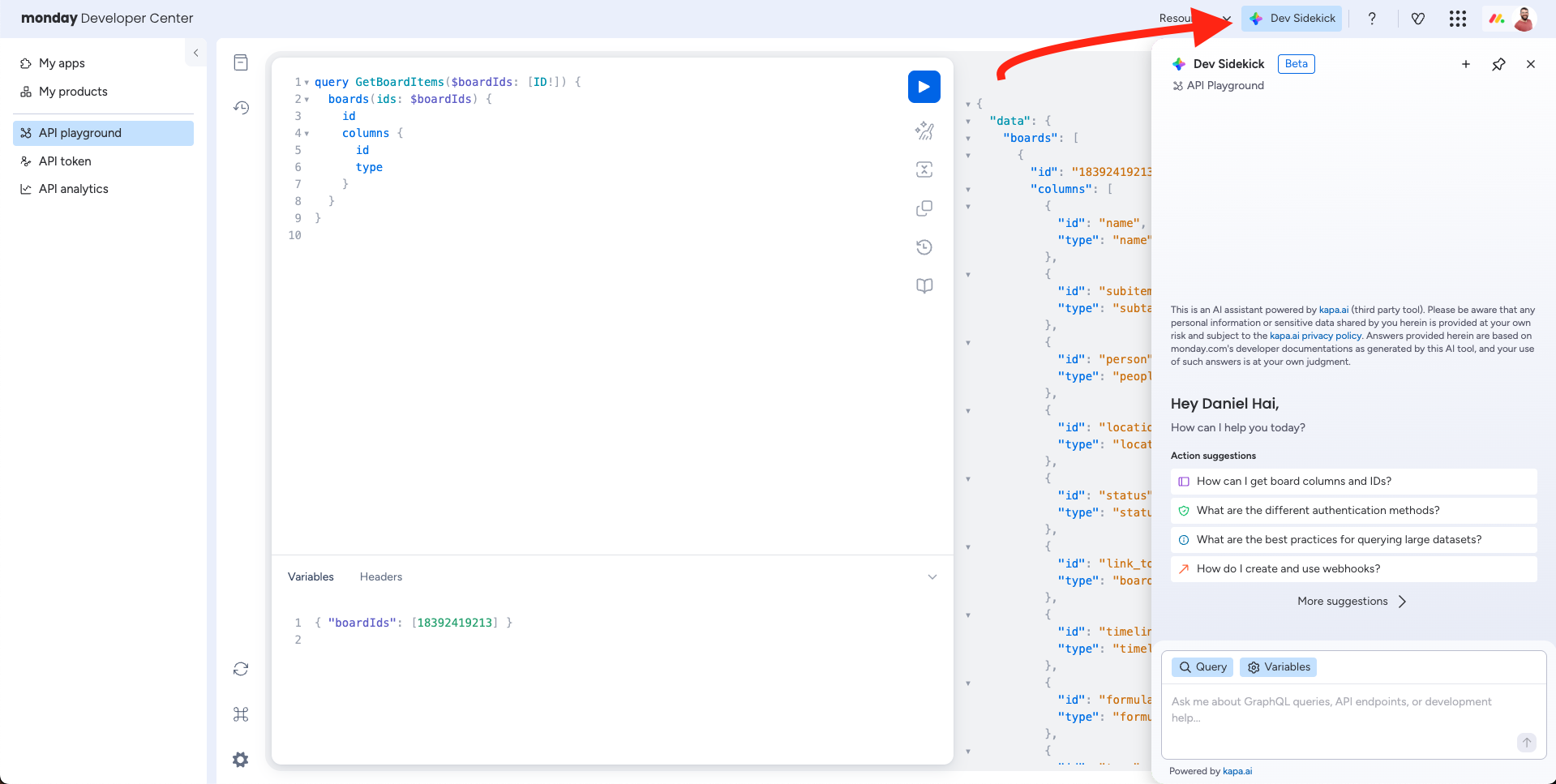Click the "type" field on query line 6
This screenshot has height=784, width=1556.
[369, 168]
